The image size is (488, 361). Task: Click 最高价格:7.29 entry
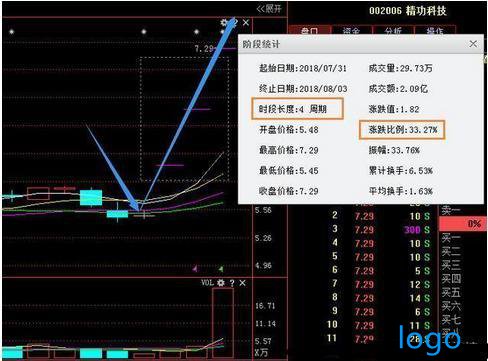click(289, 150)
